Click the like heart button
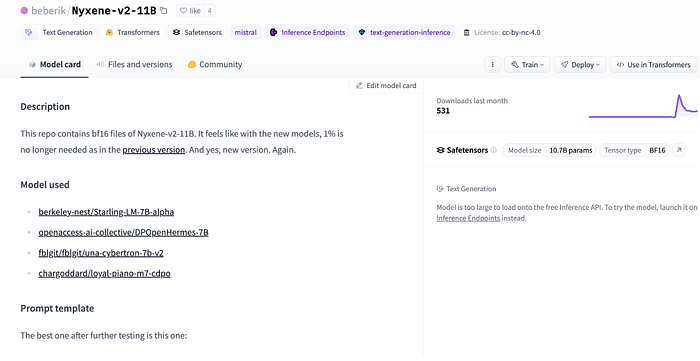Image resolution: width=700 pixels, height=361 pixels. 190,11
